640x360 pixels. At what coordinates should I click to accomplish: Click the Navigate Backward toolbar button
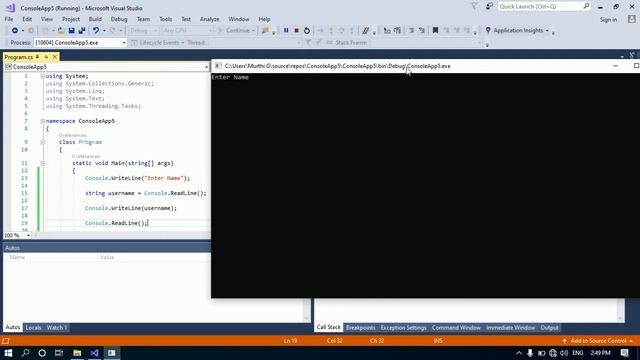(x=15, y=31)
